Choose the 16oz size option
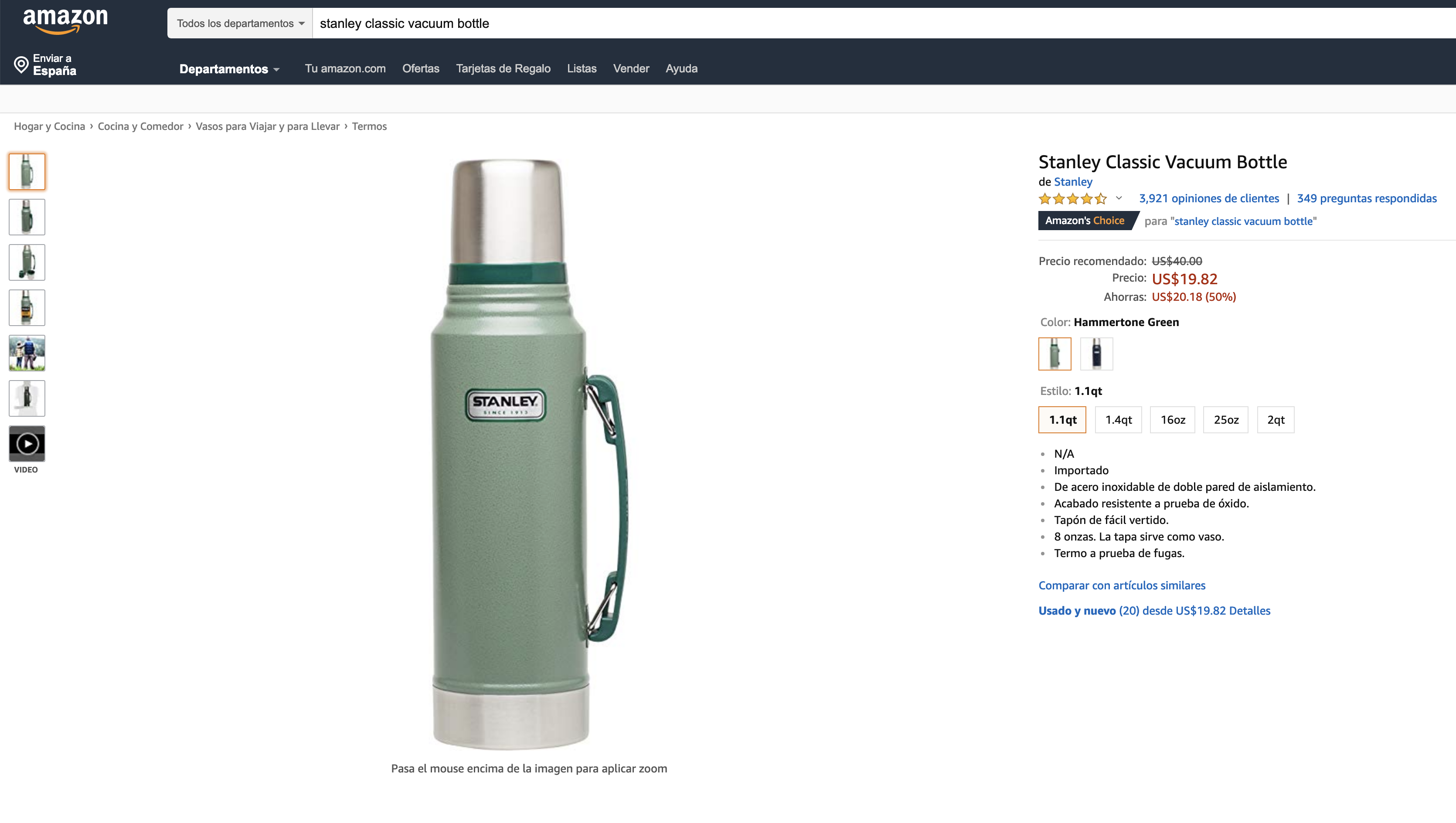This screenshot has width=1456, height=823. [1172, 420]
